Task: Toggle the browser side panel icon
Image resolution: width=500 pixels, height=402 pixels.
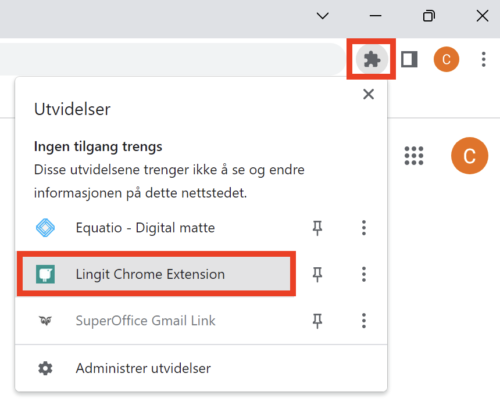Action: coord(409,60)
